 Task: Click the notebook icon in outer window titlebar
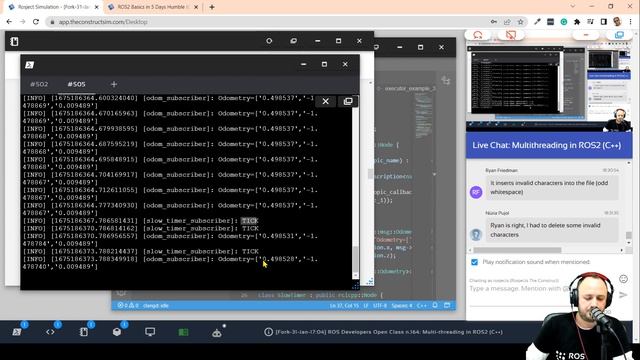tap(14, 41)
